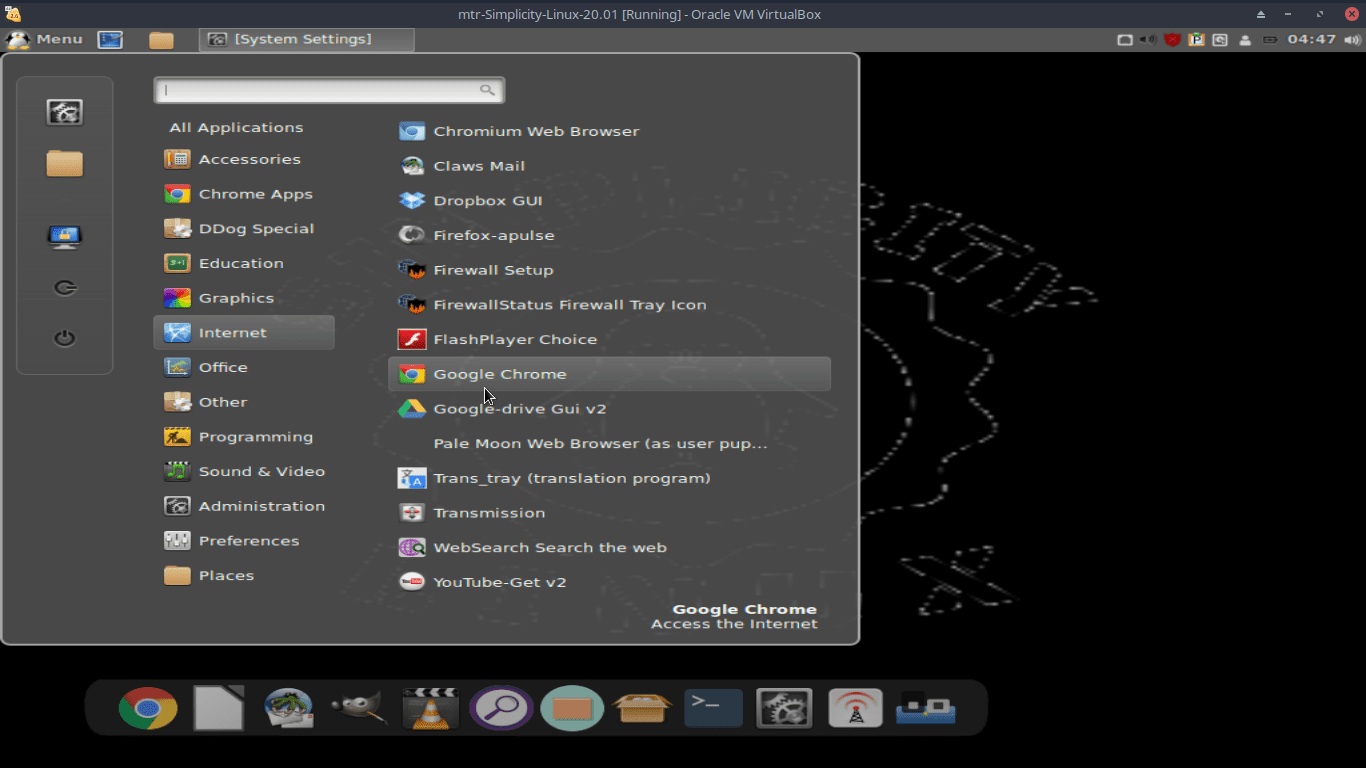Screen dimensions: 1366x768
Task: Select Transmission in the application list
Action: tap(489, 512)
